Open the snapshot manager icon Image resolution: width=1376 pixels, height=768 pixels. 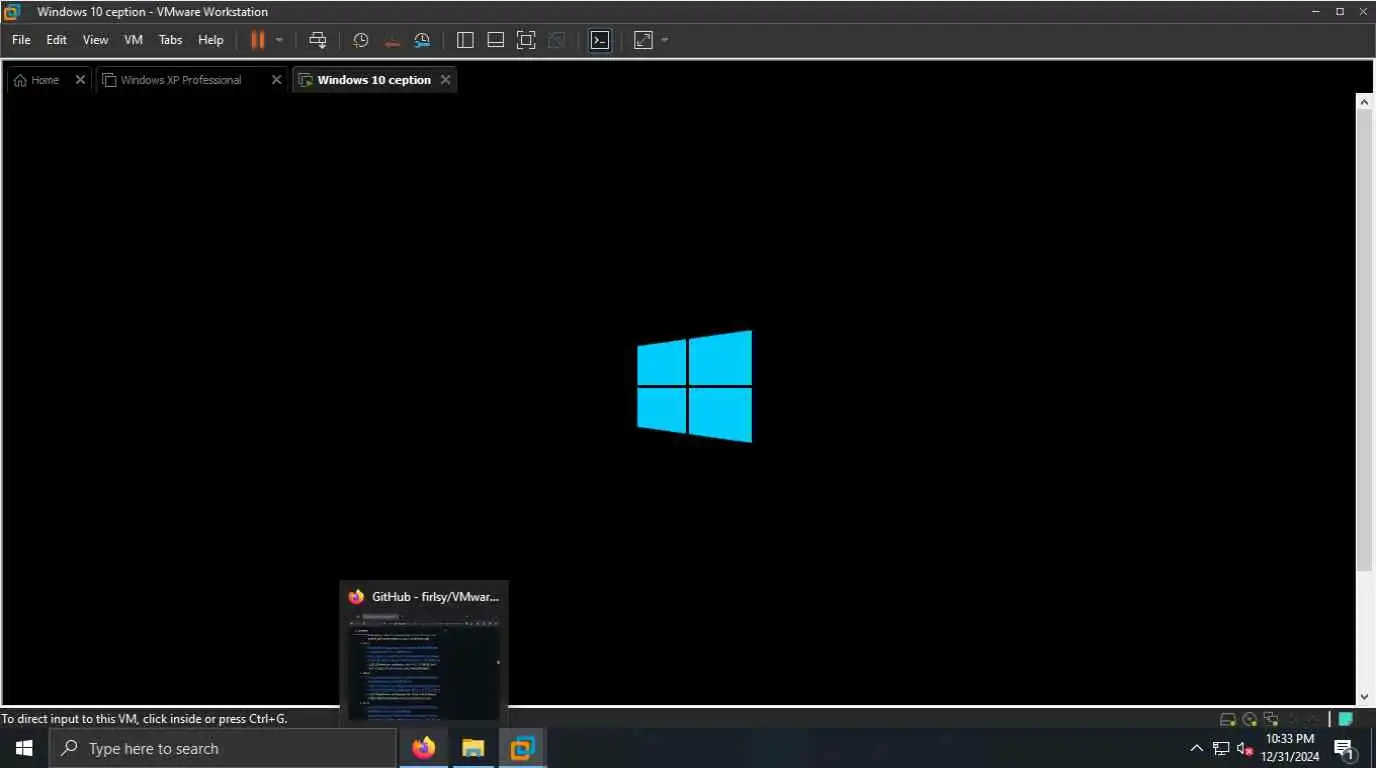tap(422, 40)
